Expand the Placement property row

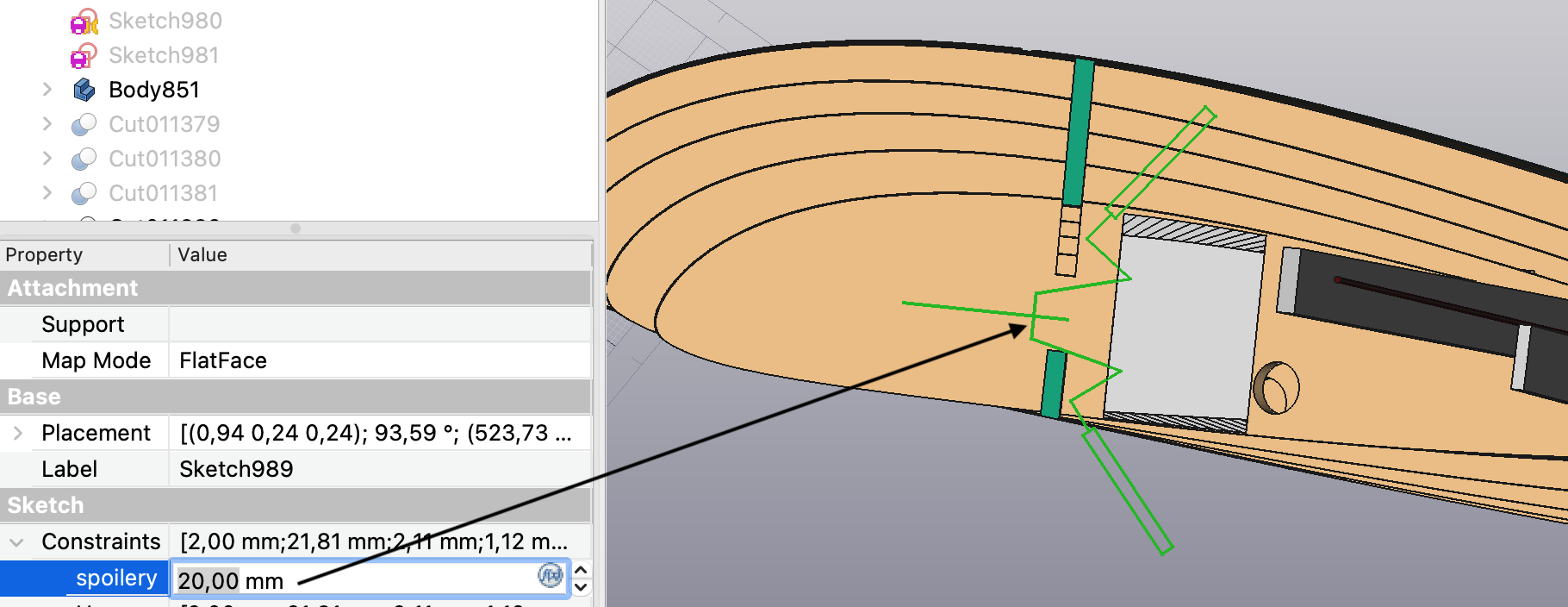[x=17, y=433]
